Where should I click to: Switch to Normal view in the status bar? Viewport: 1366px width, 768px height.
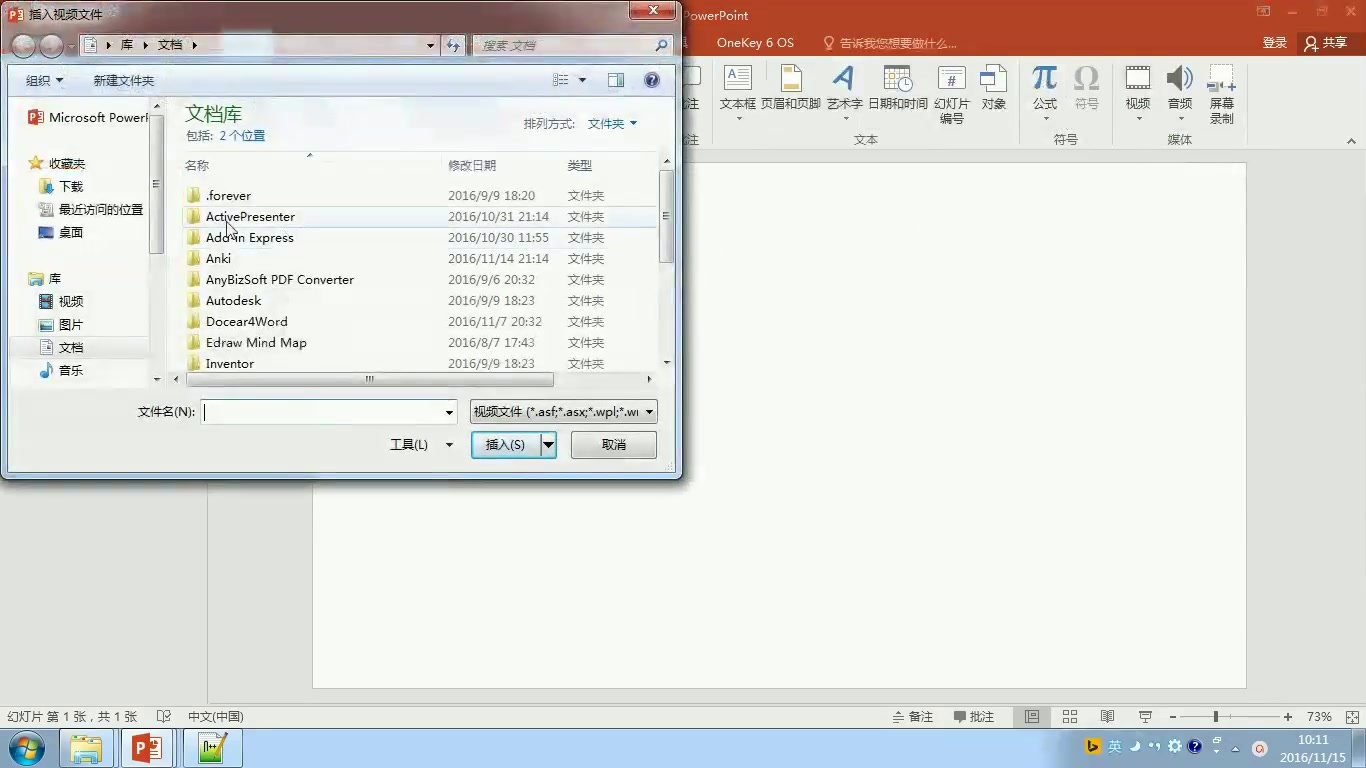pyautogui.click(x=1032, y=717)
